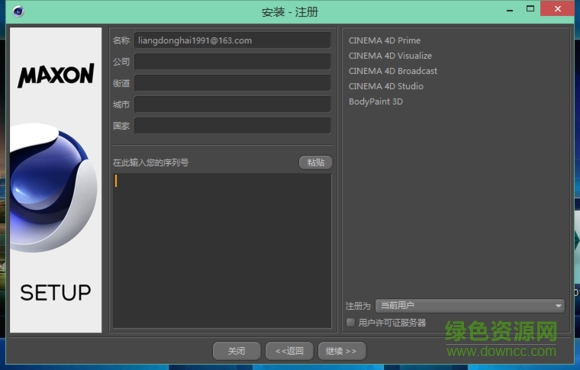580x370 pixels.
Task: Click the <<返回 back button
Action: (x=290, y=351)
